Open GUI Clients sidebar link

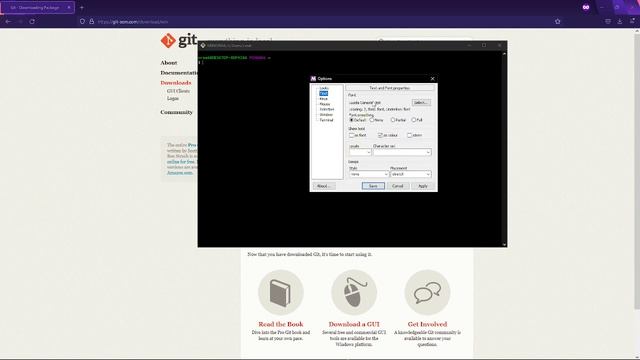pyautogui.click(x=178, y=91)
